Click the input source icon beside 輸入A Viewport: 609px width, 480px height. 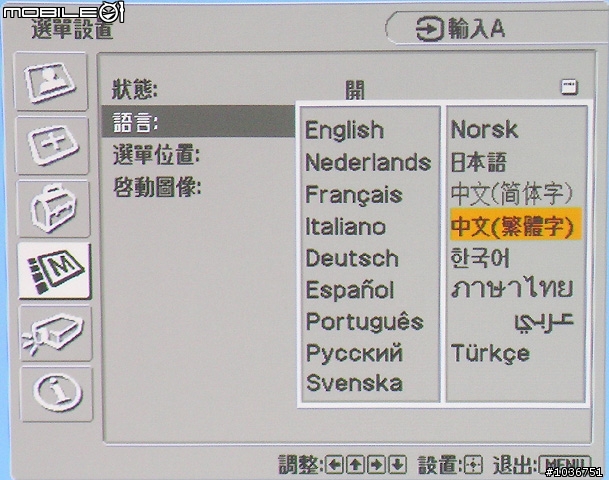coord(430,29)
